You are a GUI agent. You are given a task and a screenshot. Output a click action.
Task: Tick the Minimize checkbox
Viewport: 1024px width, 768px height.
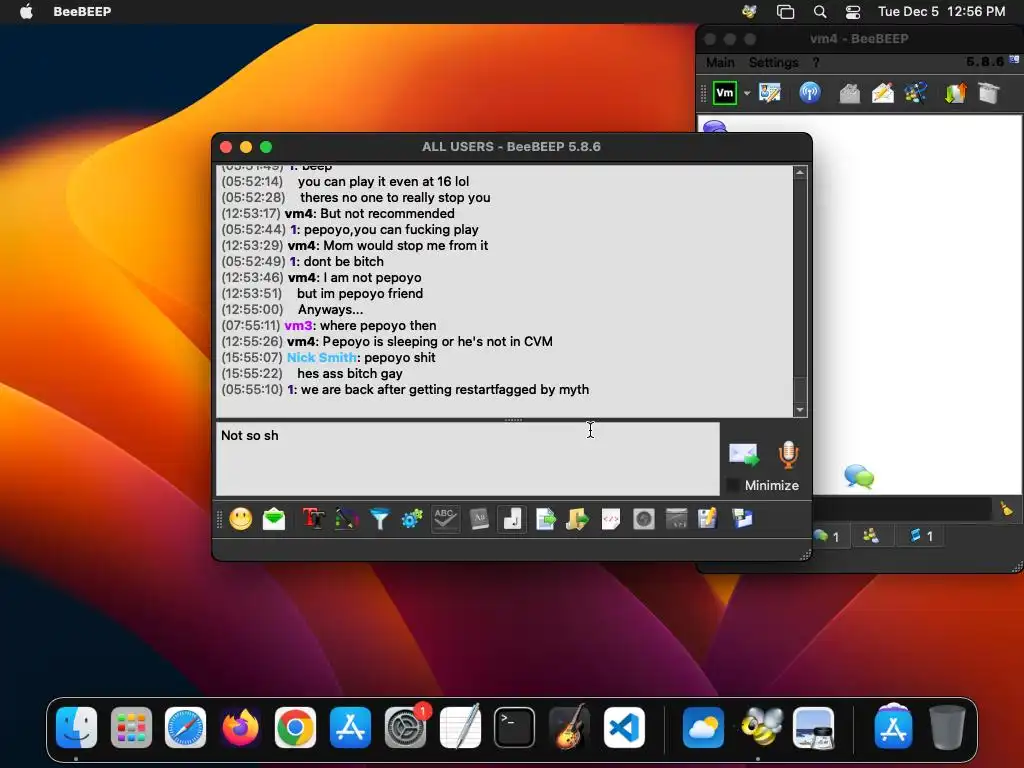[x=733, y=485]
